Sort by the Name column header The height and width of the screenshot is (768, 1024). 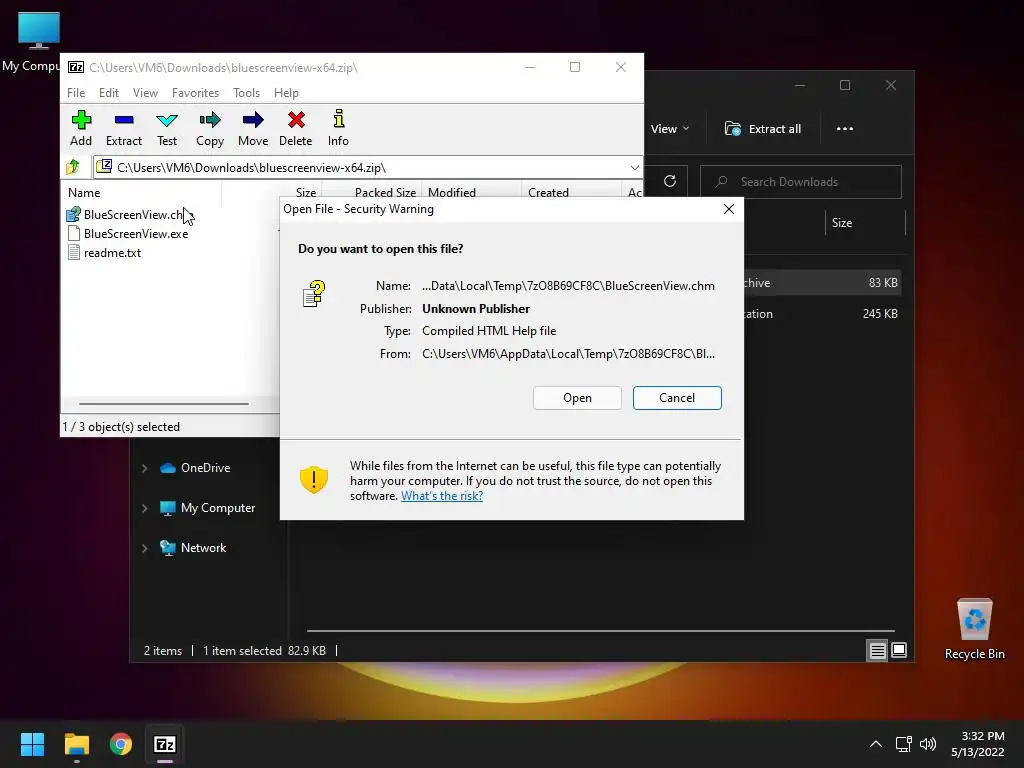[84, 193]
